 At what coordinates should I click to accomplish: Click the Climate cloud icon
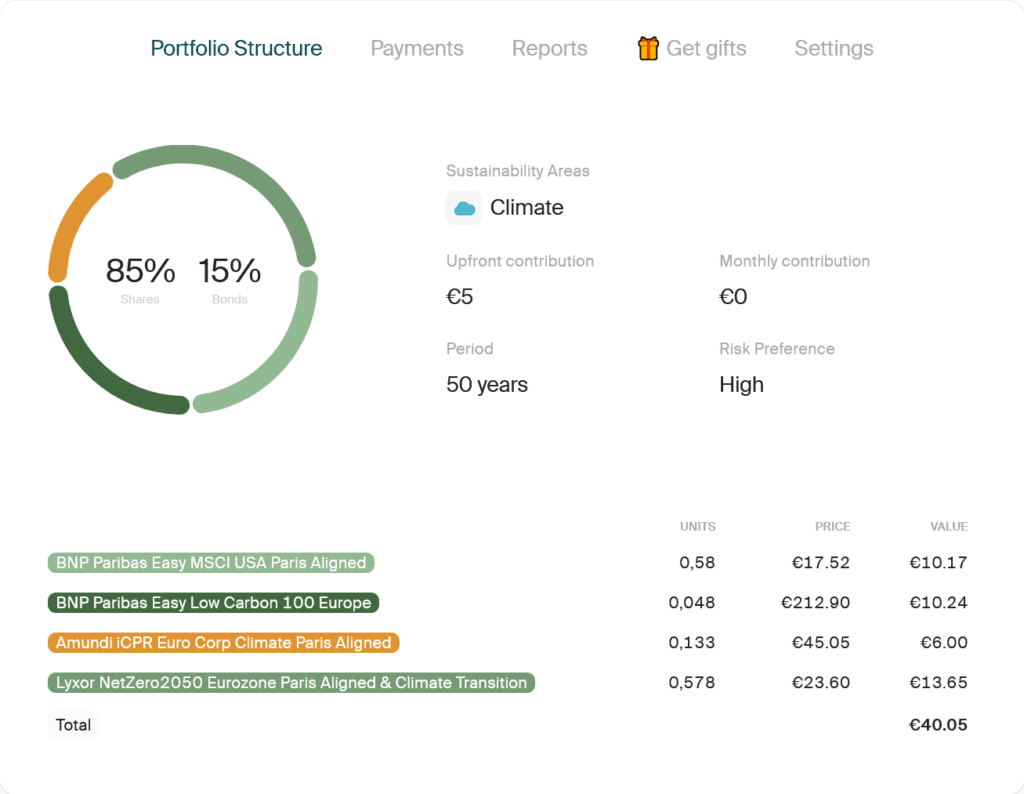(x=464, y=208)
